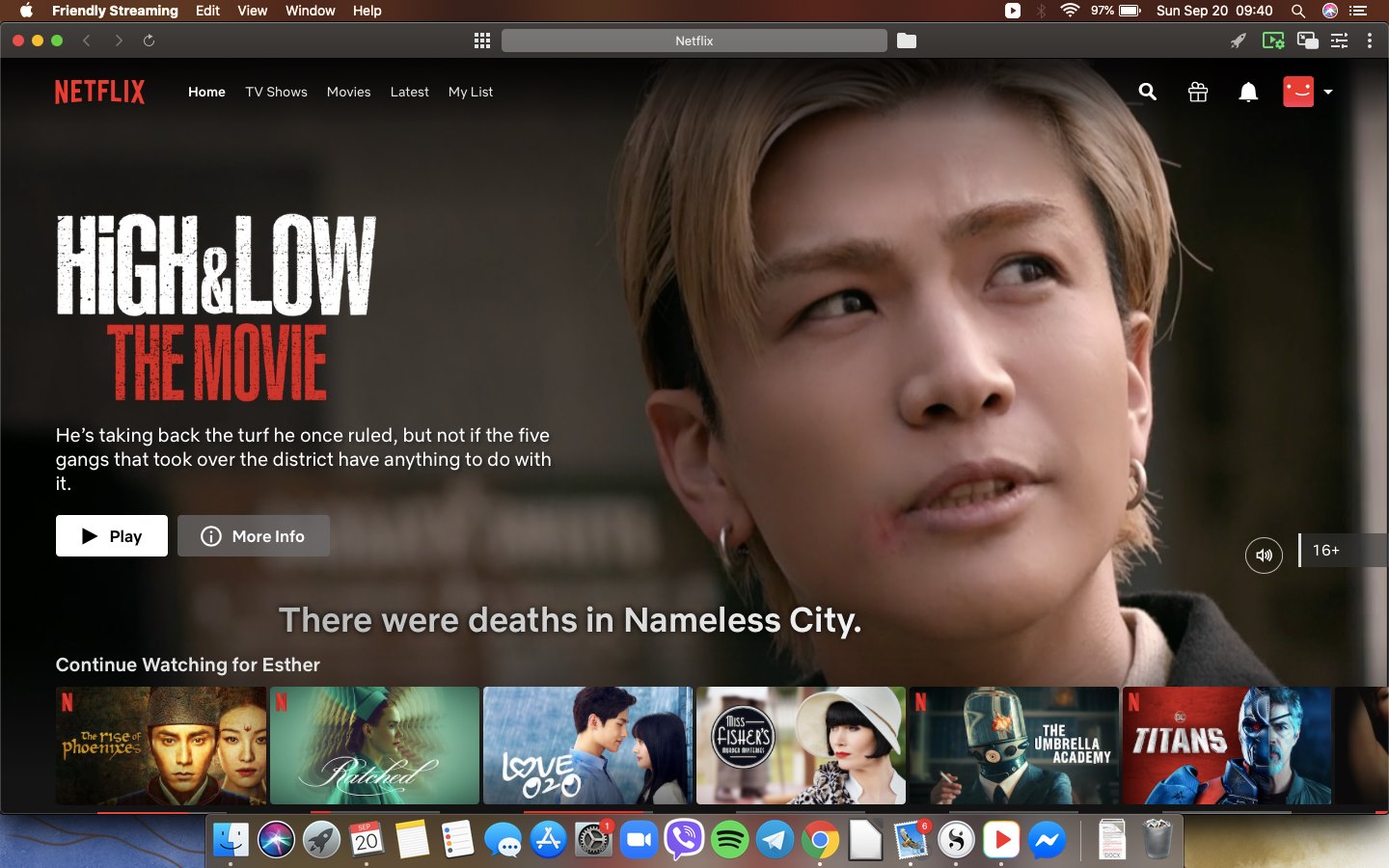The height and width of the screenshot is (868, 1389).
Task: Resume The Rise of Phoenixes thumbnail
Action: coord(161,746)
